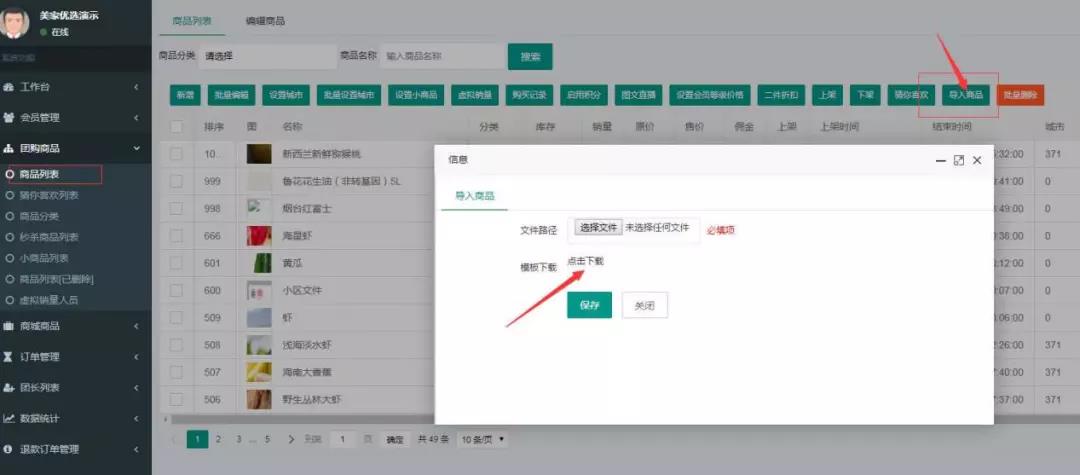The image size is (1080, 475).
Task: Click the 团购商品 sitemap icon
Action: coord(9,148)
